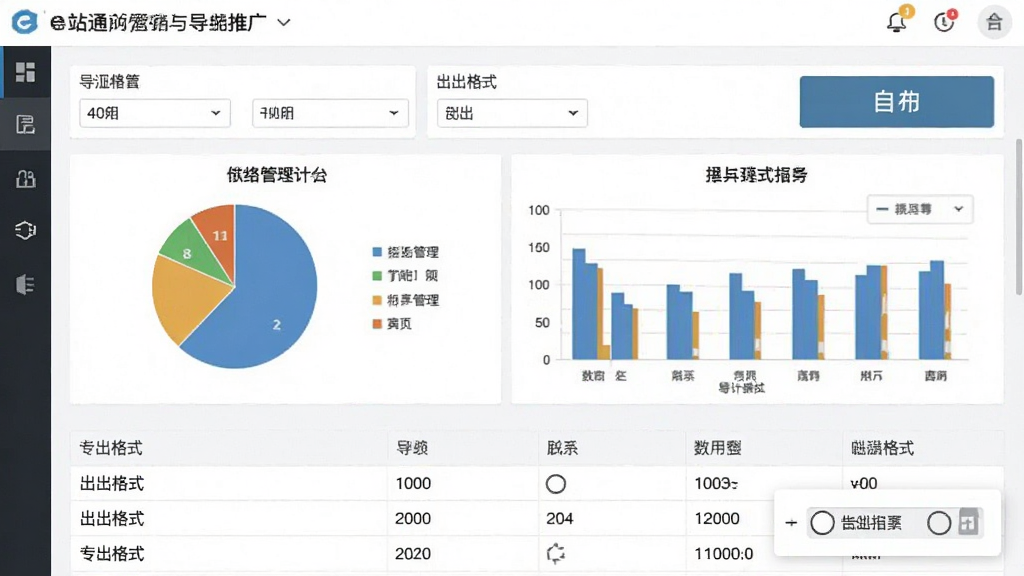The height and width of the screenshot is (576, 1024).
Task: Click the v00 cell
Action: pyautogui.click(x=864, y=483)
